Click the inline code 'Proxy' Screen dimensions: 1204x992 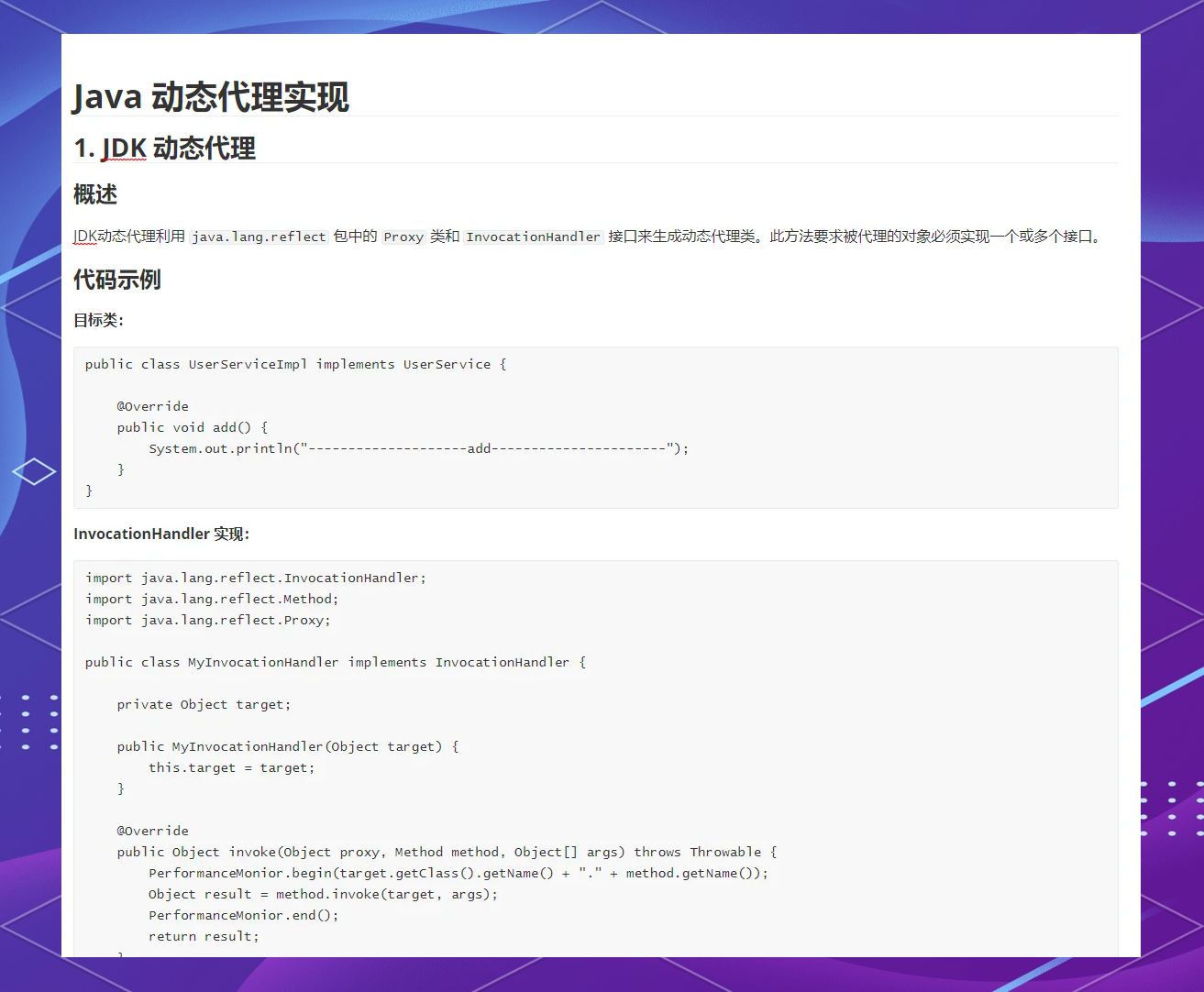(x=403, y=237)
